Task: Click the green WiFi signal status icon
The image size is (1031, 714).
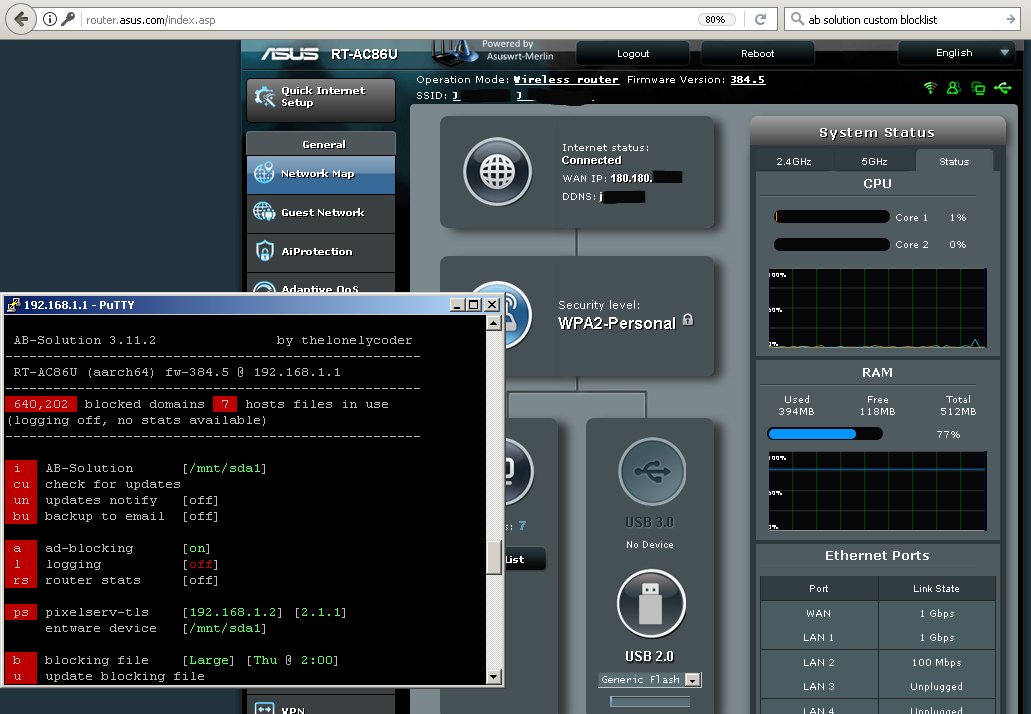Action: pos(930,87)
